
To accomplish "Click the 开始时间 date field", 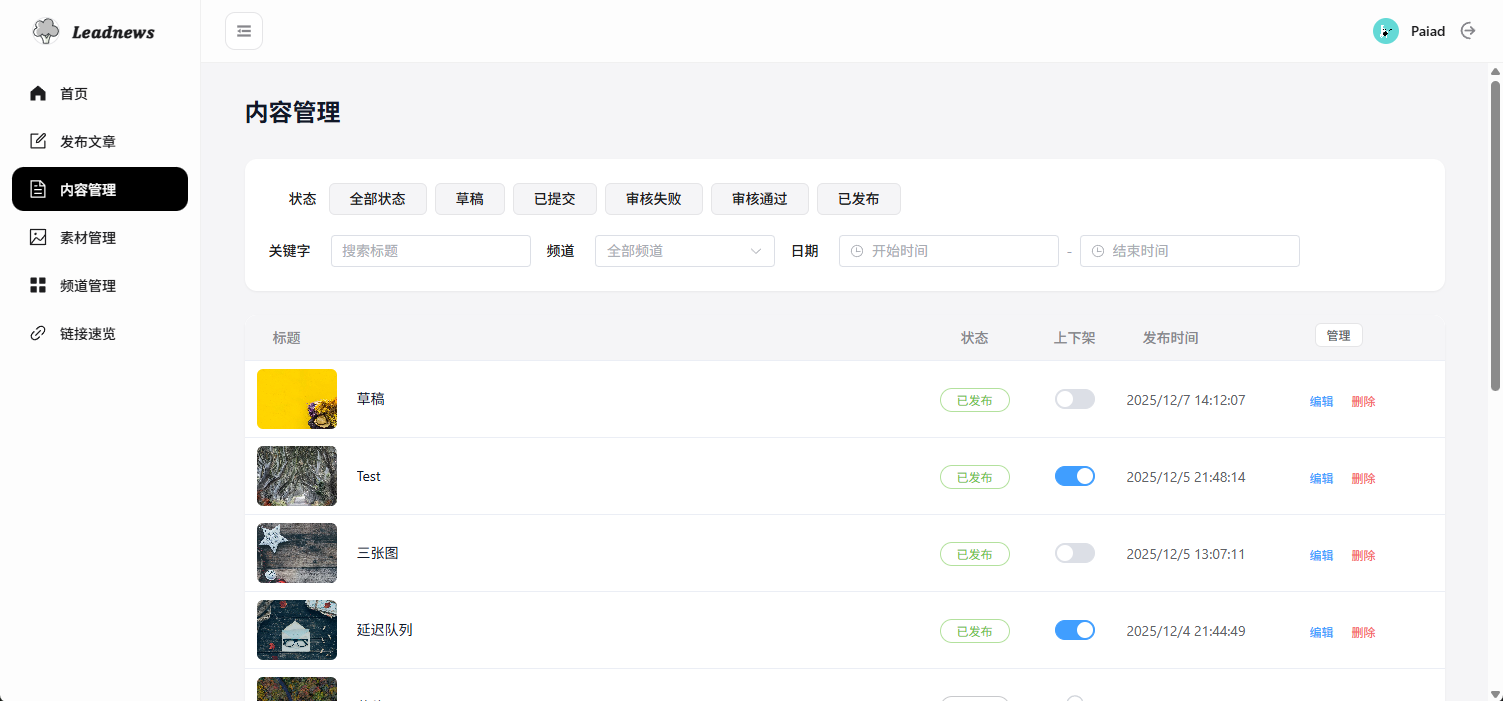I will pos(949,251).
